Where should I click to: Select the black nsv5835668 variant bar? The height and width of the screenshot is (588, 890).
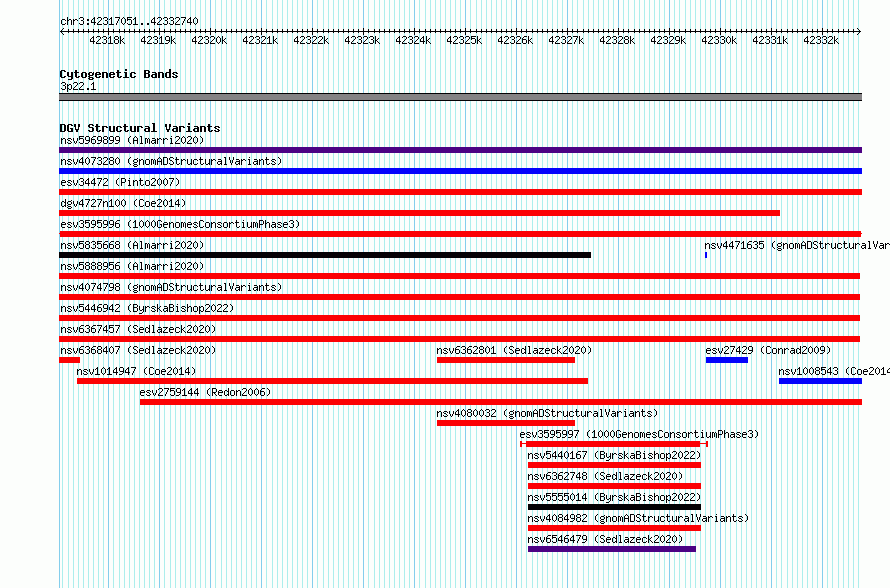(x=325, y=255)
